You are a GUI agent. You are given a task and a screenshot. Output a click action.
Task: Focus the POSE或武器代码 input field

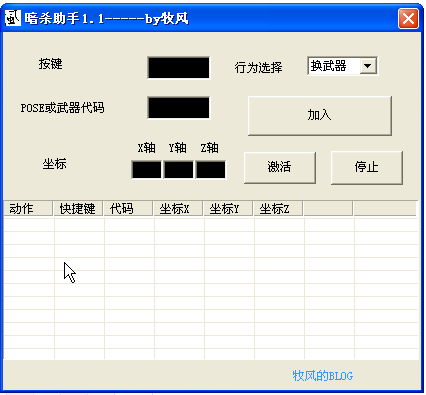click(179, 107)
